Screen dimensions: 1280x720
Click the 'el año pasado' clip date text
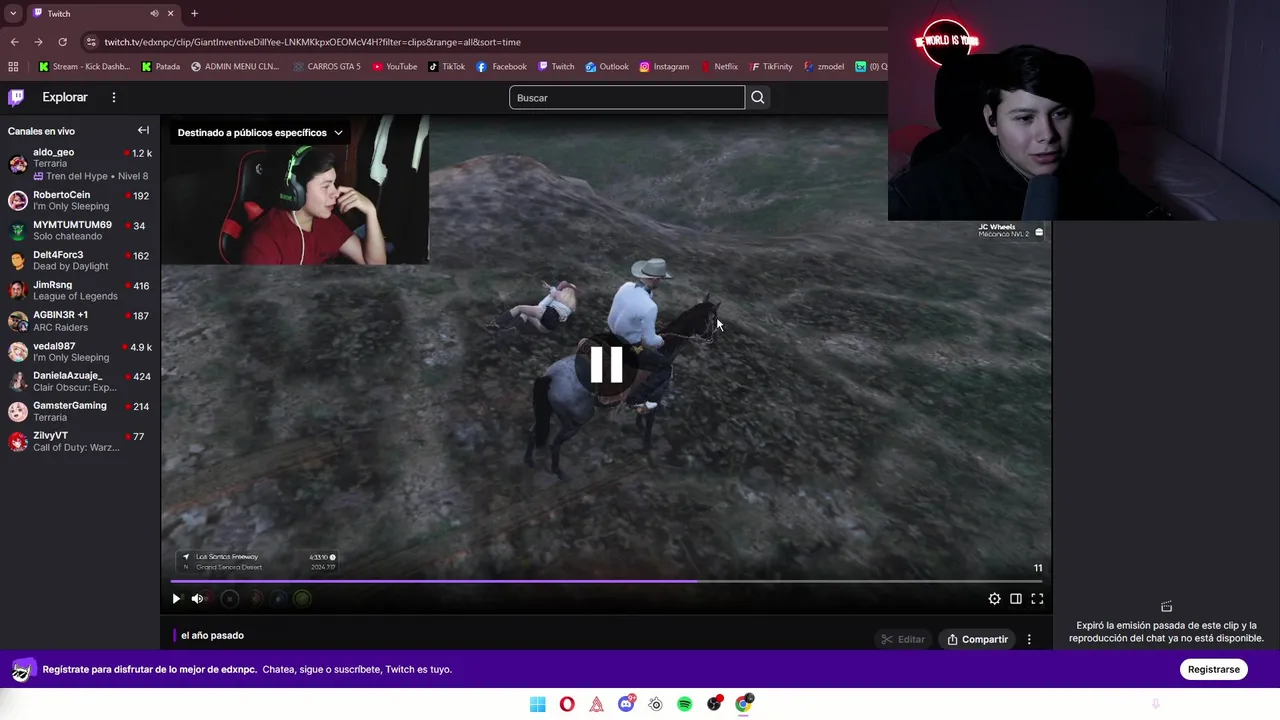(x=212, y=635)
